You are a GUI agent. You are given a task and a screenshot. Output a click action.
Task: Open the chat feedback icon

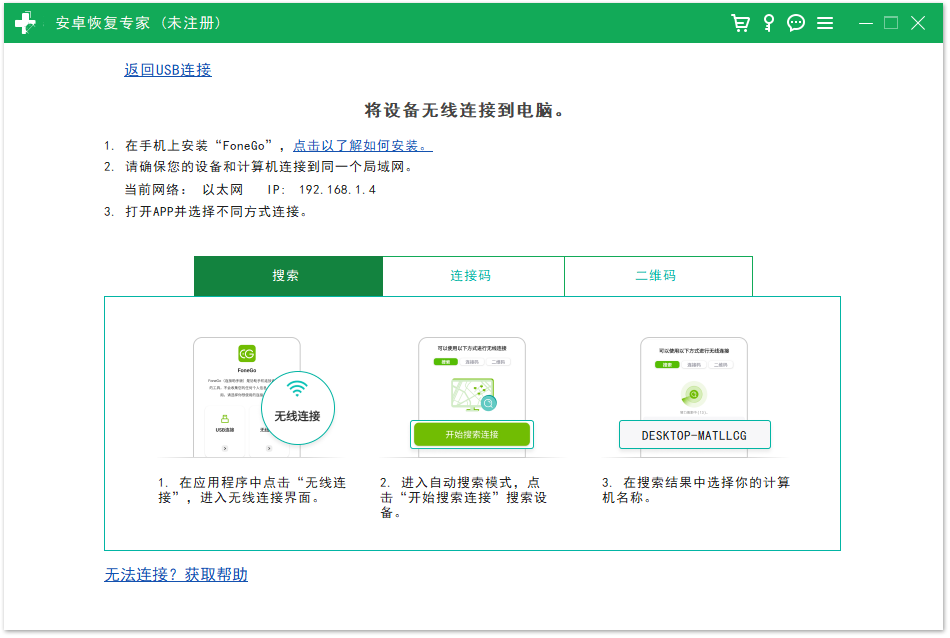coord(796,23)
